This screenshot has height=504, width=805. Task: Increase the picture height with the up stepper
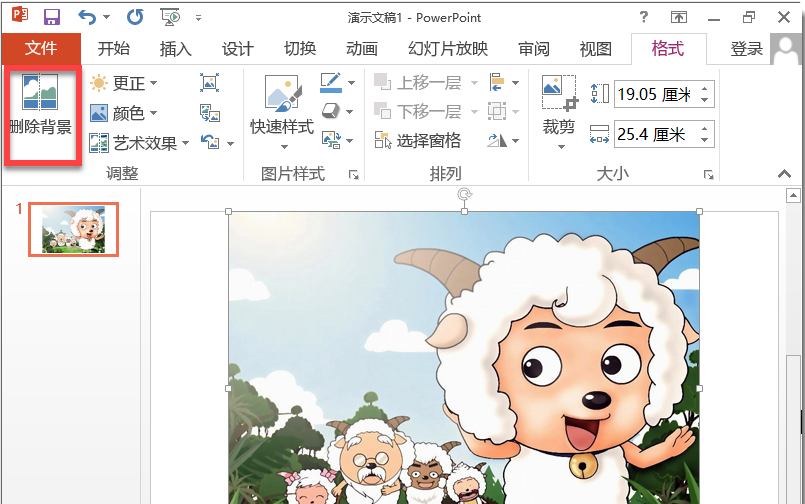[705, 88]
